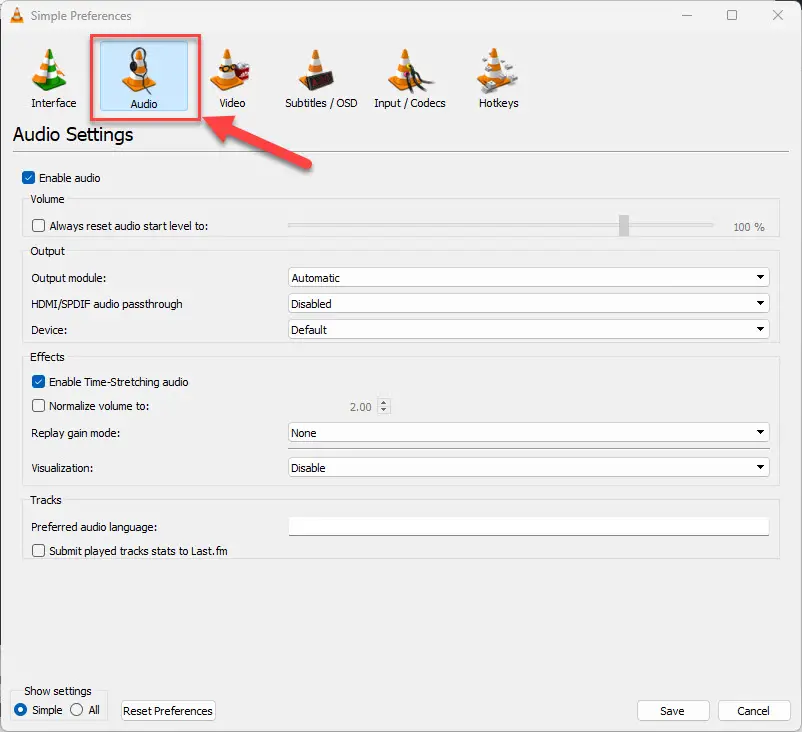The image size is (802, 732).
Task: Click the Reset Preferences button
Action: coord(168,711)
